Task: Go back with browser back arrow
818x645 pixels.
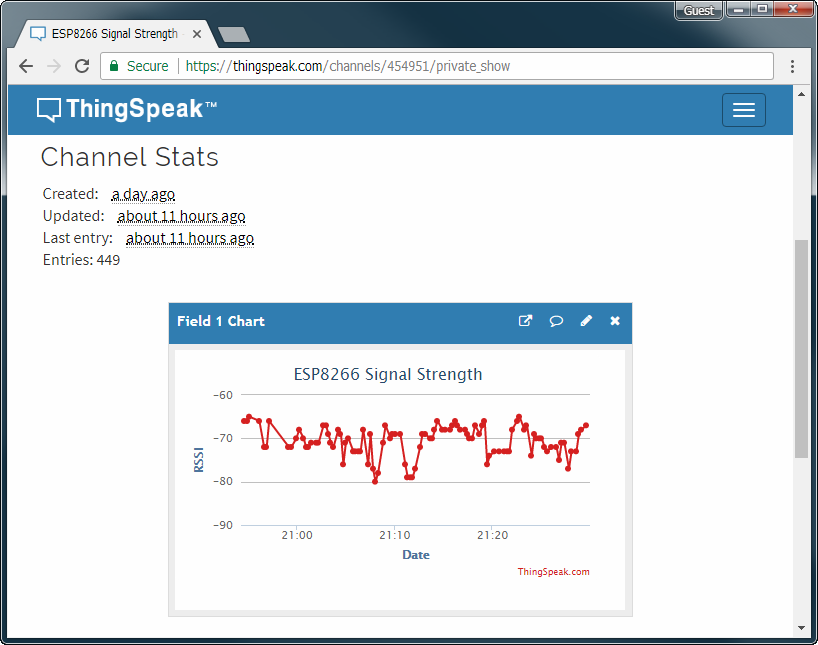Action: point(26,66)
